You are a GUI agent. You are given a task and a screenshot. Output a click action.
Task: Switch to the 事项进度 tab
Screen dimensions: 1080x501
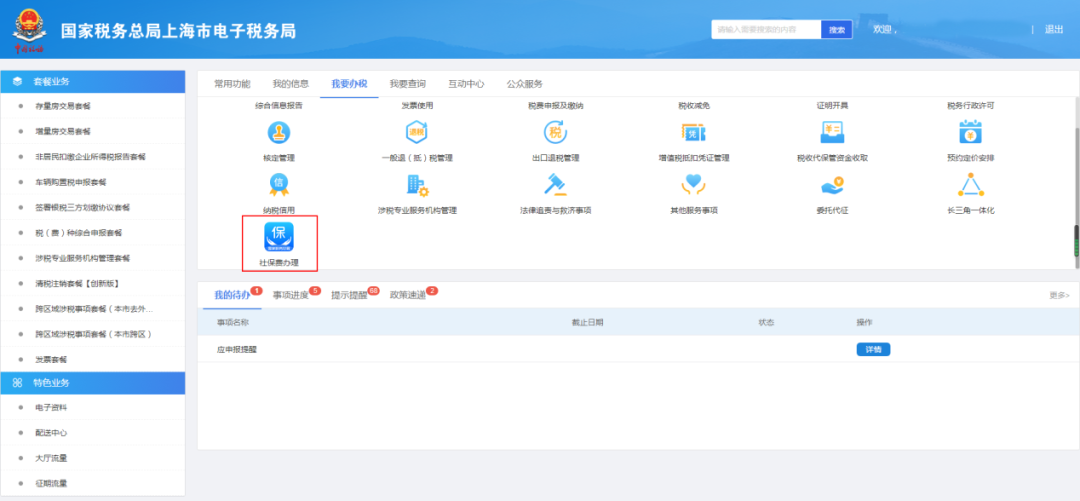(x=291, y=295)
